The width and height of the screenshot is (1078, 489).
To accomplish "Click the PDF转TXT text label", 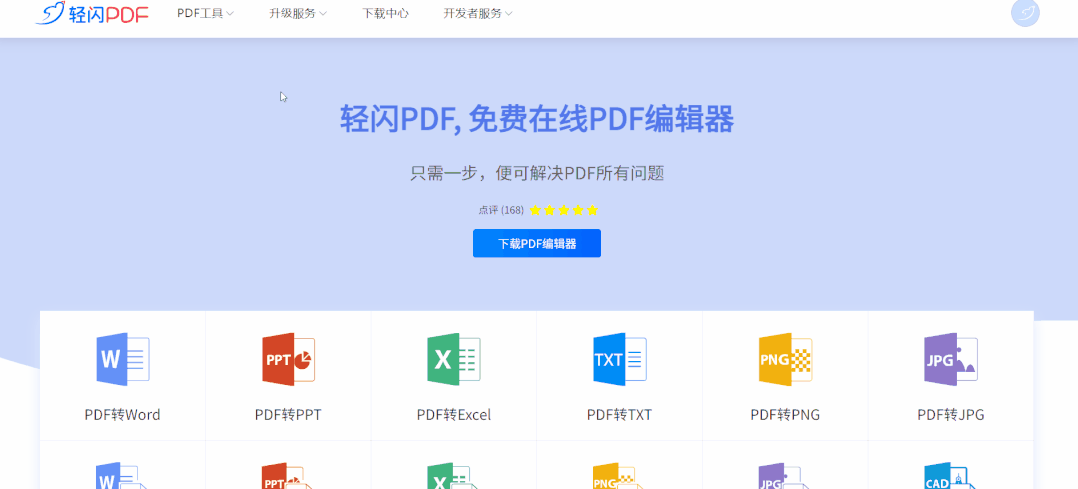I will (x=619, y=415).
